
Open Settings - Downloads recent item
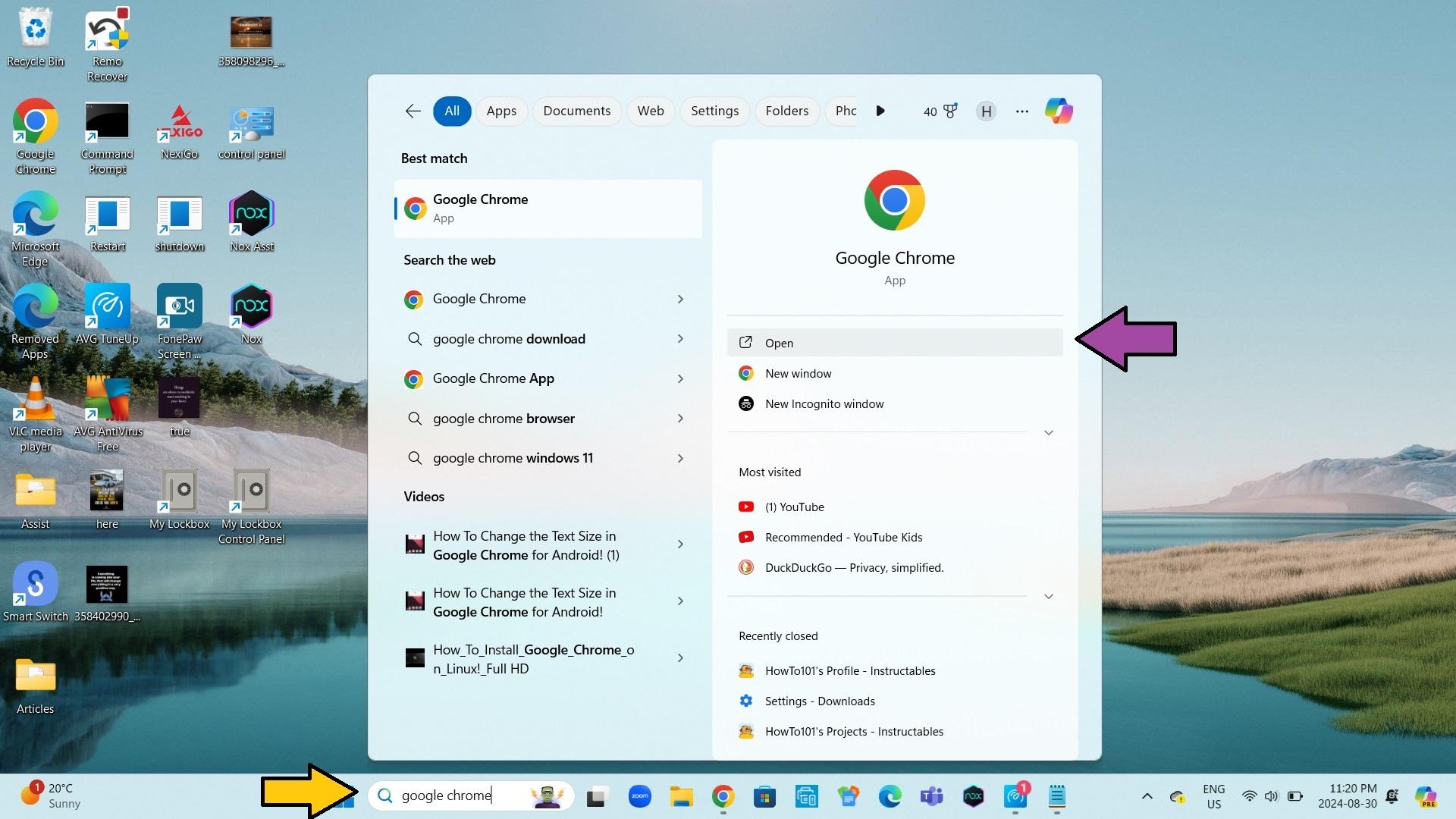pos(895,701)
